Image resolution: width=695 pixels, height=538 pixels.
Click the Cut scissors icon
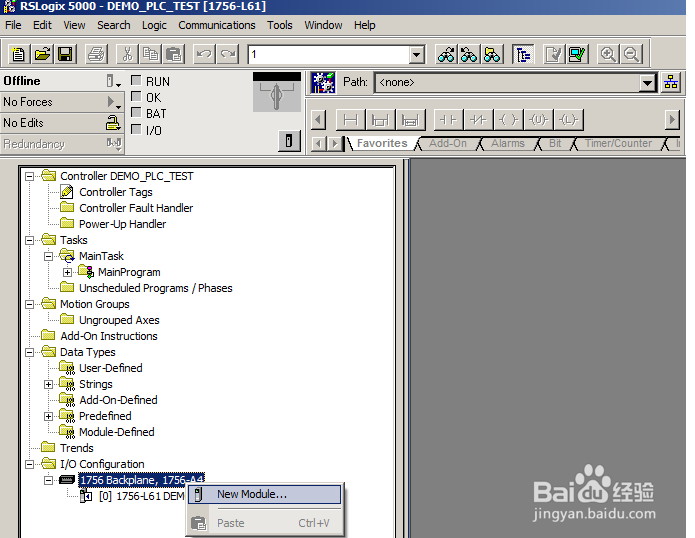127,55
